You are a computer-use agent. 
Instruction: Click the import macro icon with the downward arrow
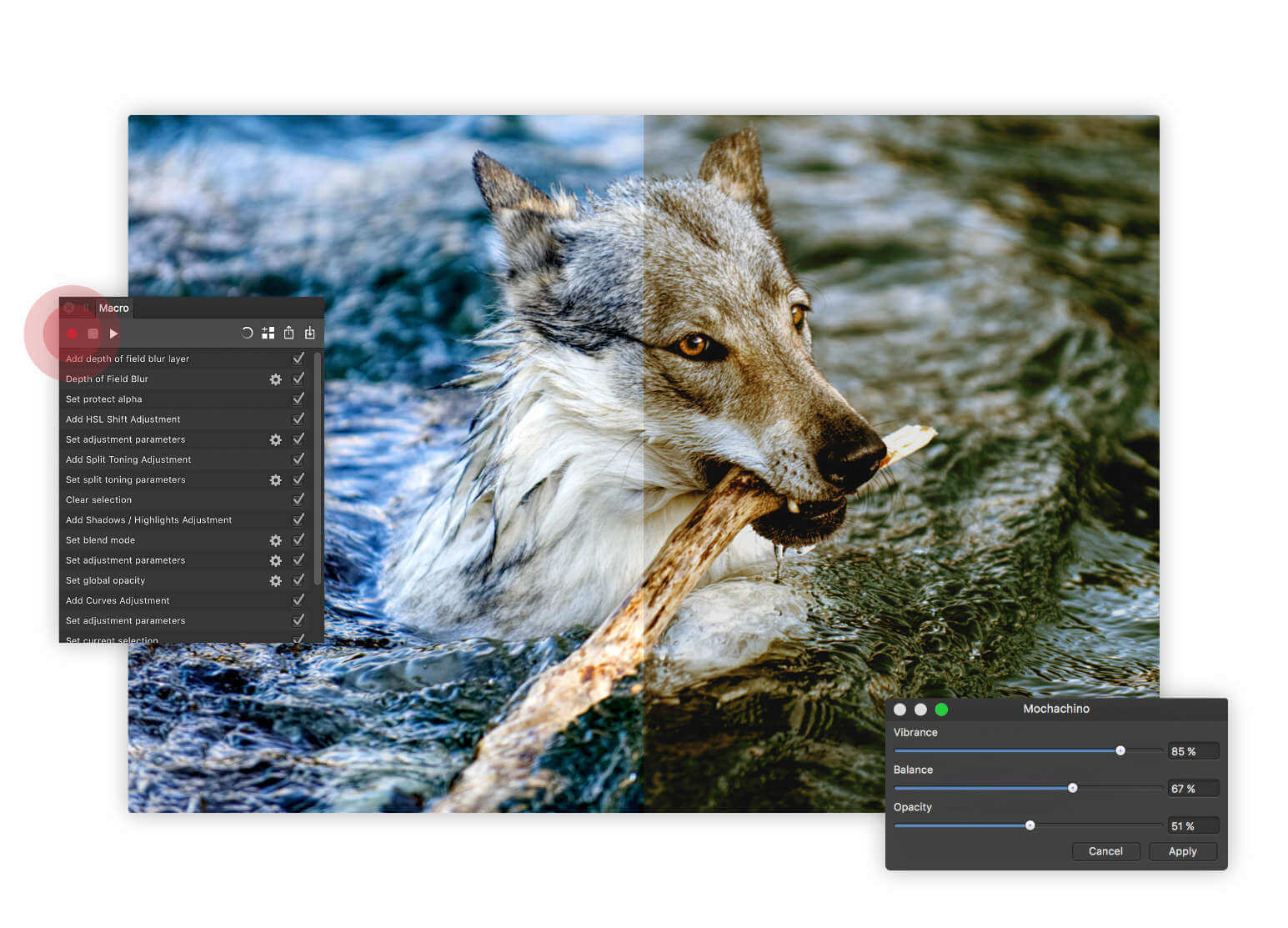point(309,333)
